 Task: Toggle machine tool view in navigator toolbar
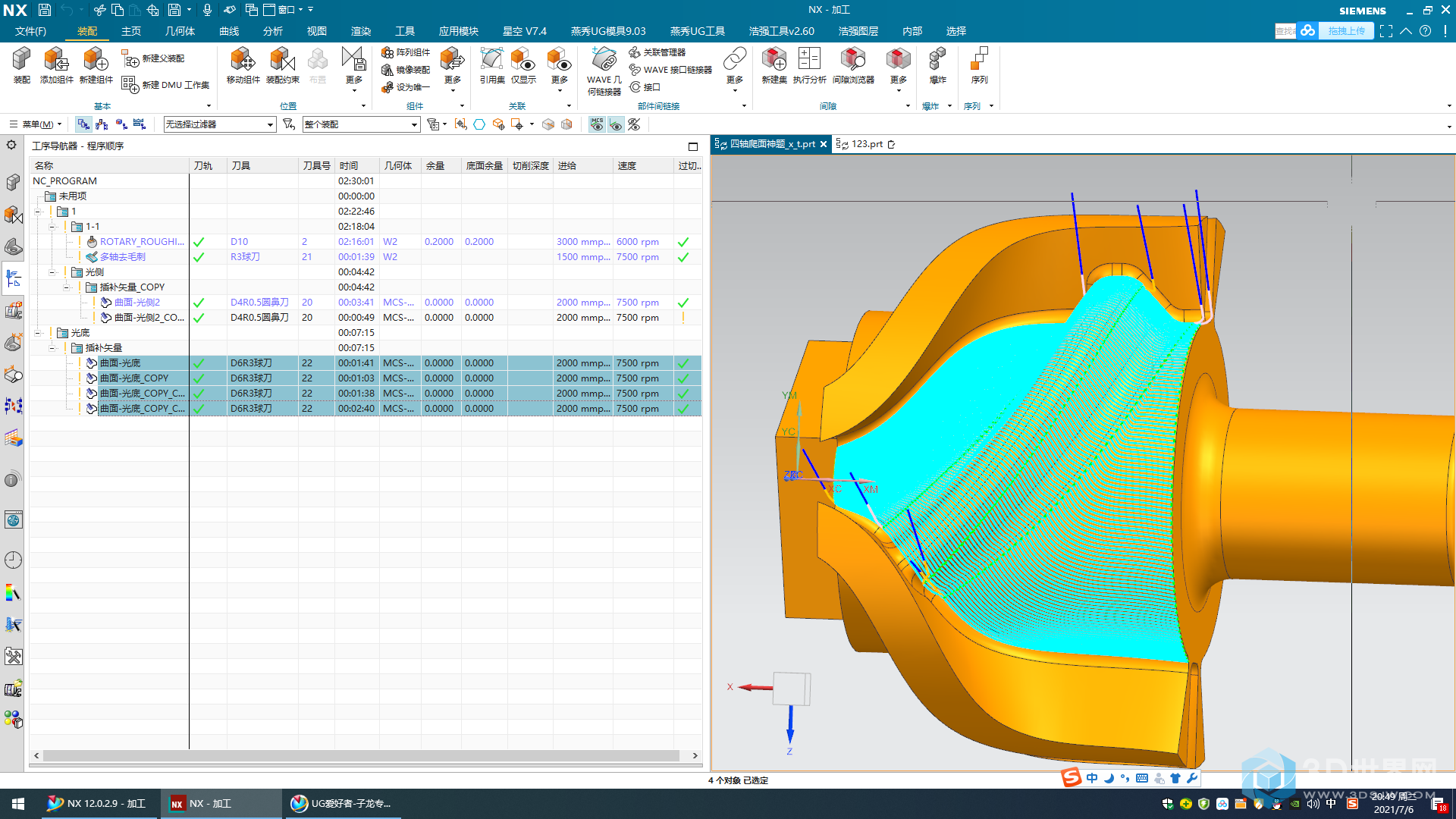[102, 124]
